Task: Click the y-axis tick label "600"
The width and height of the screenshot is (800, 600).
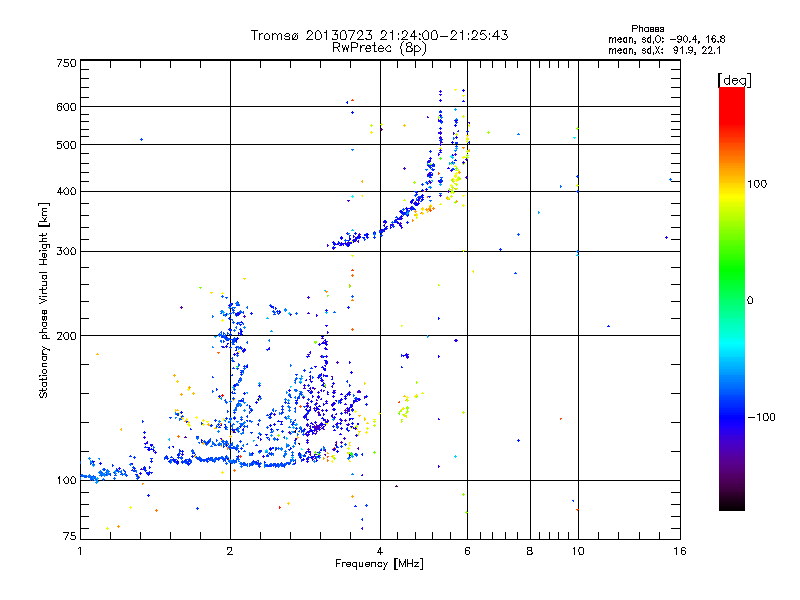Action: pos(66,107)
